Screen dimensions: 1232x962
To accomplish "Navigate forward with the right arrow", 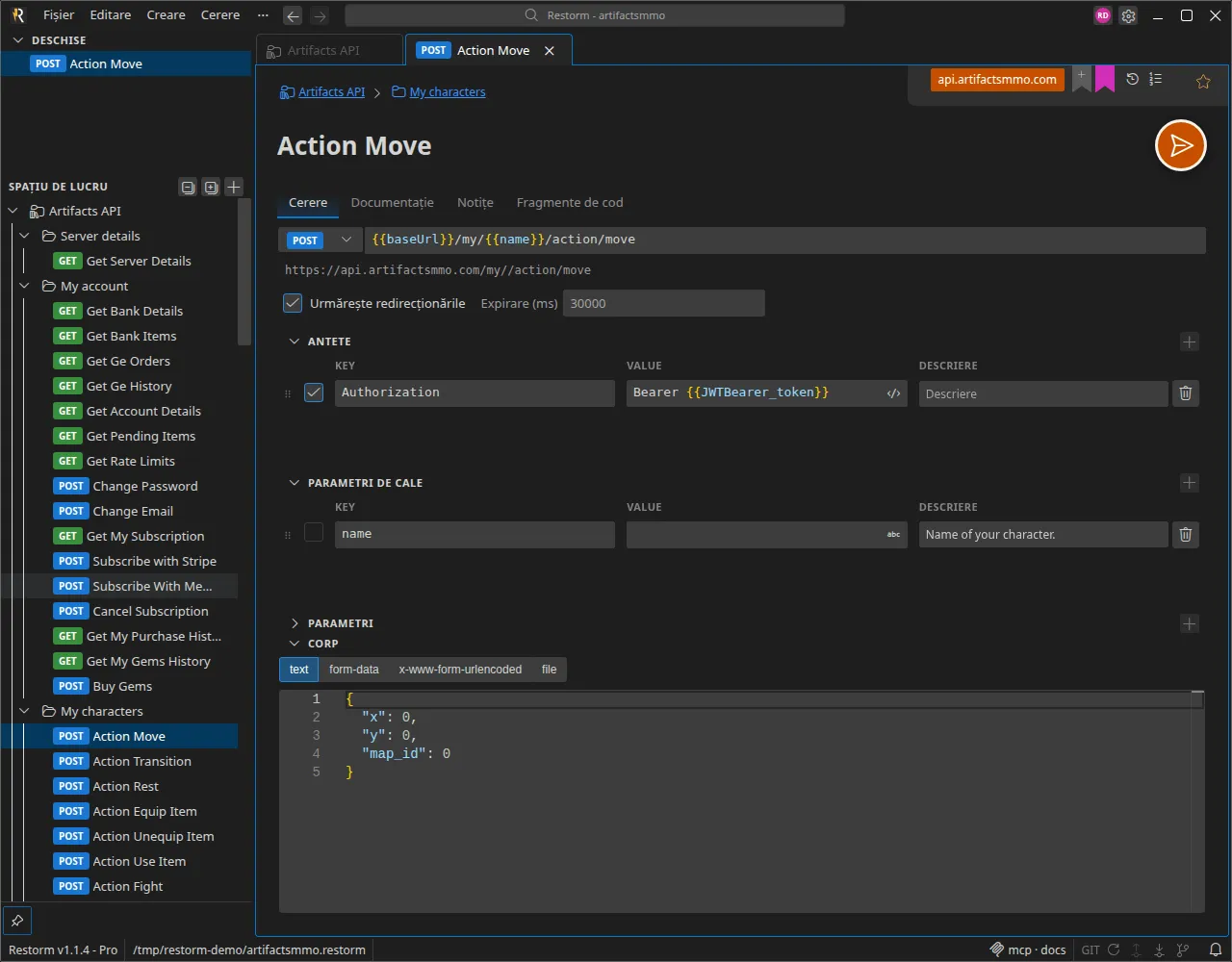I will pos(320,15).
